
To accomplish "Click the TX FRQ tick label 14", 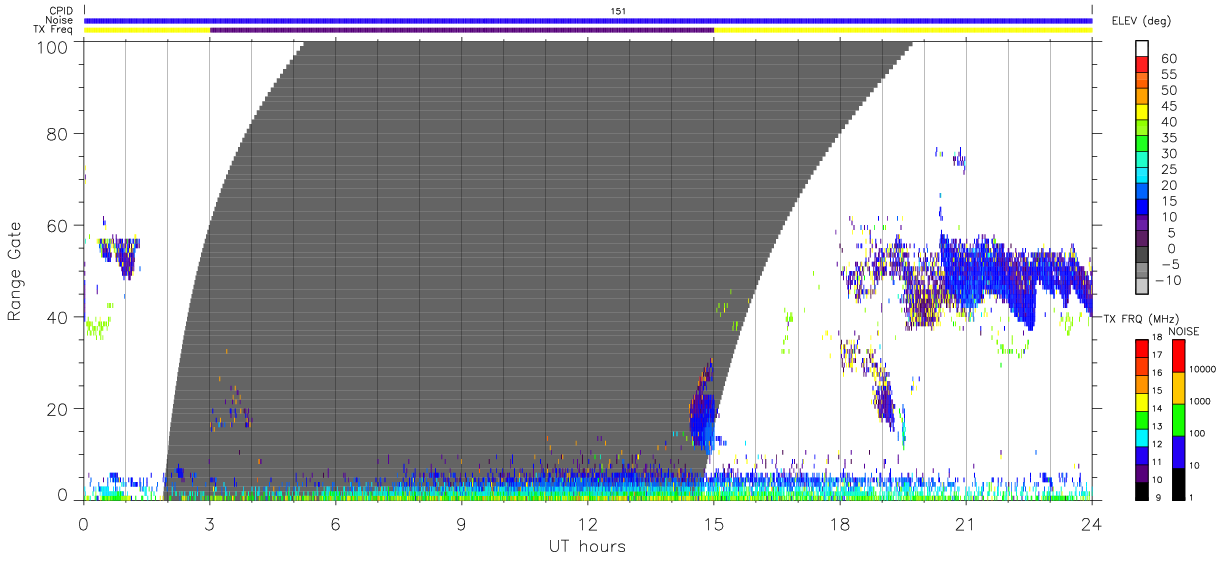I will click(1159, 408).
